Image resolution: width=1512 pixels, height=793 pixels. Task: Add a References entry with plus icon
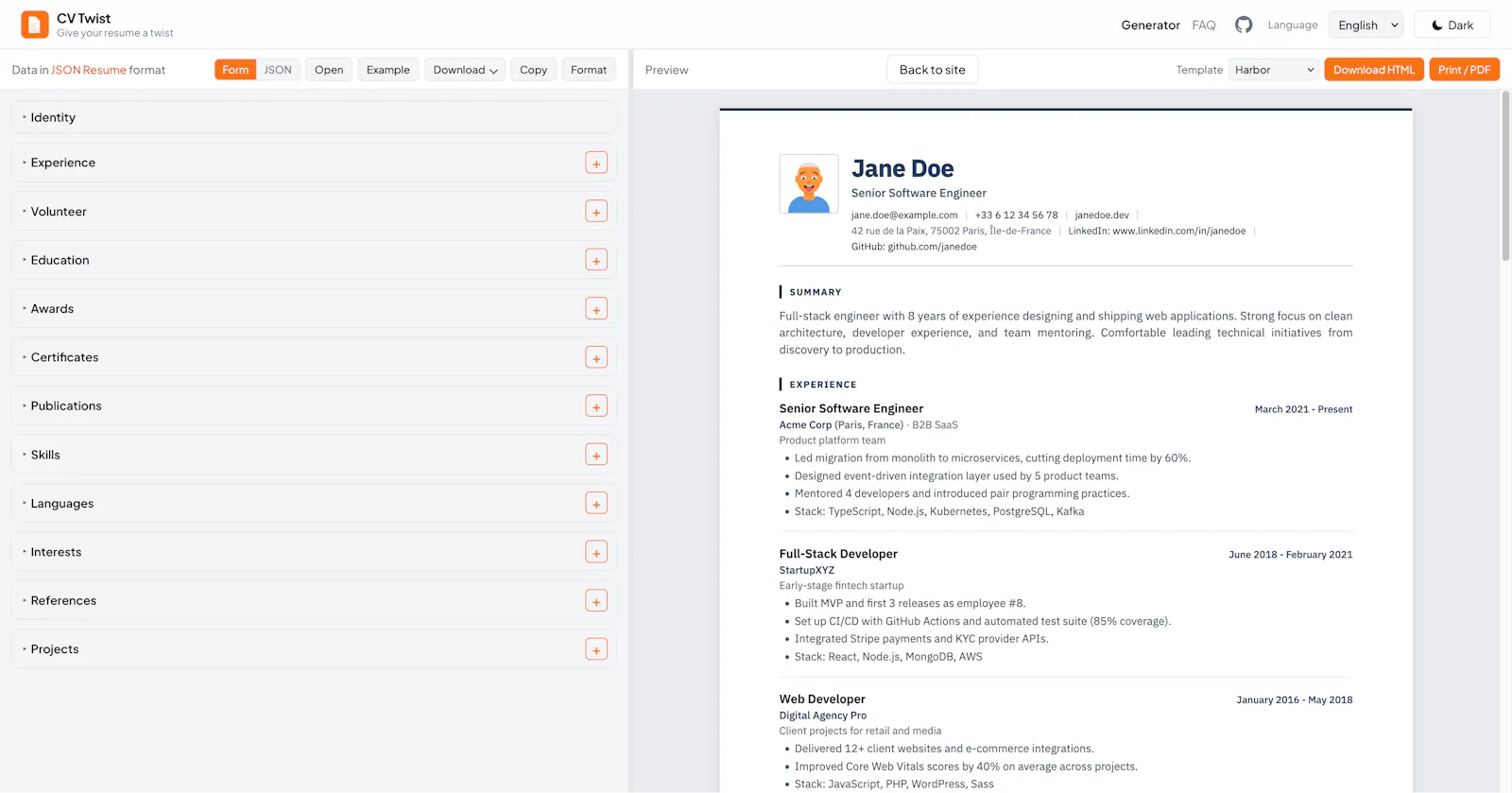[596, 601]
